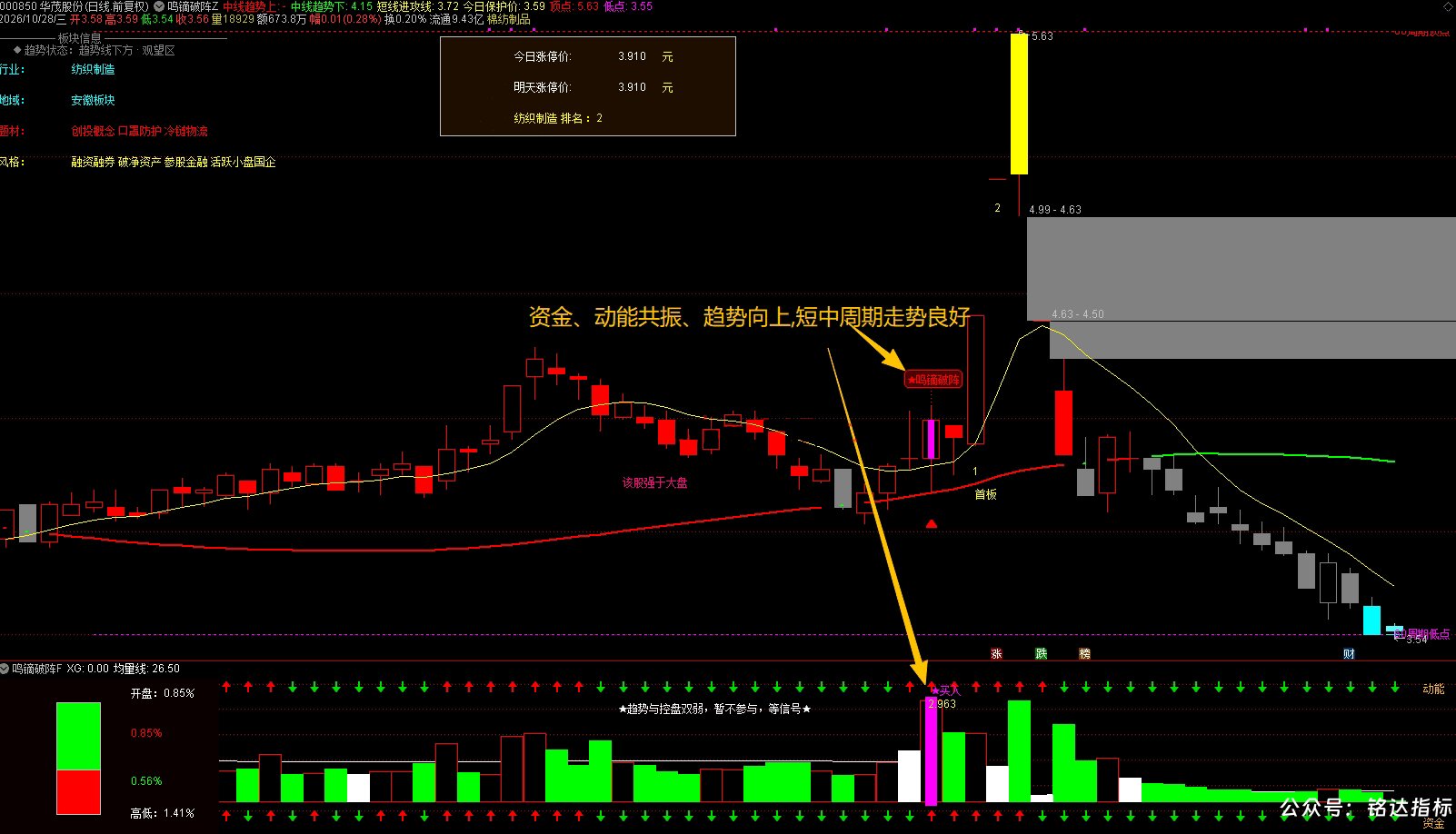The width and height of the screenshot is (1456, 834).
Task: Select the magenta volume bar labeled 2.963
Action: 931,751
